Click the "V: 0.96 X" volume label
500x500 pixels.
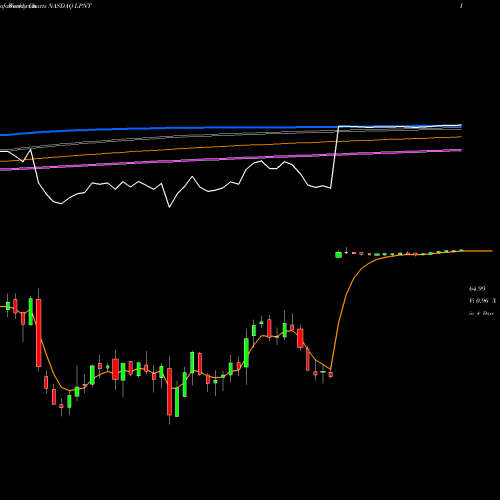pos(483,301)
